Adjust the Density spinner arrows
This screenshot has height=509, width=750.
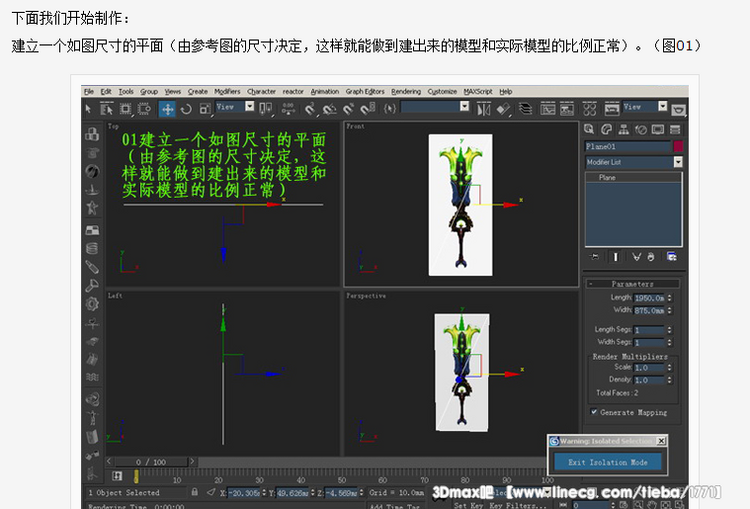coord(670,380)
